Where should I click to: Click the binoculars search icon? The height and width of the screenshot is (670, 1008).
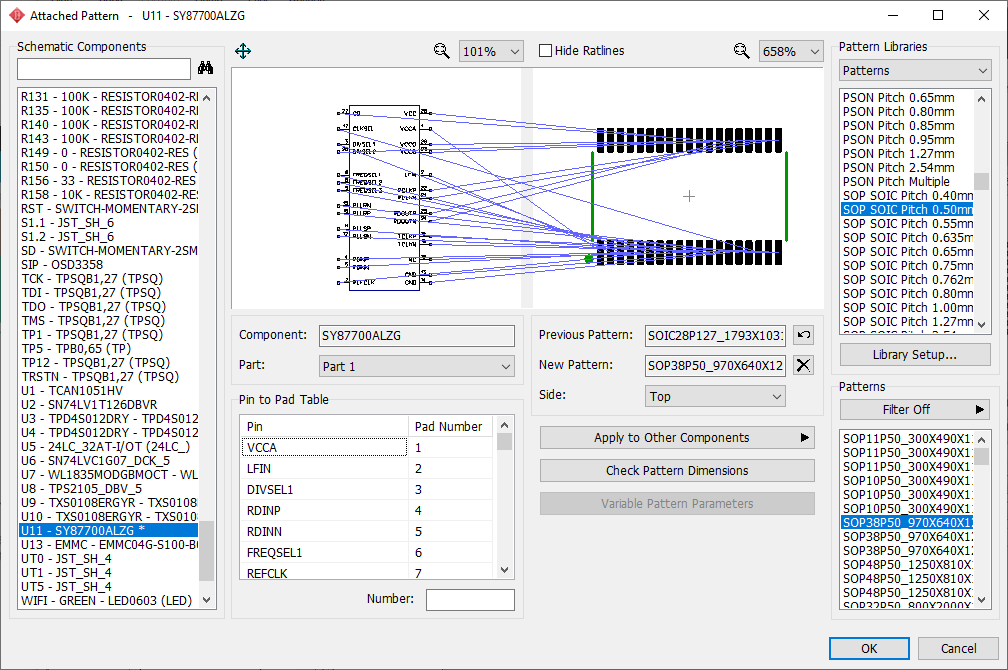coord(206,68)
